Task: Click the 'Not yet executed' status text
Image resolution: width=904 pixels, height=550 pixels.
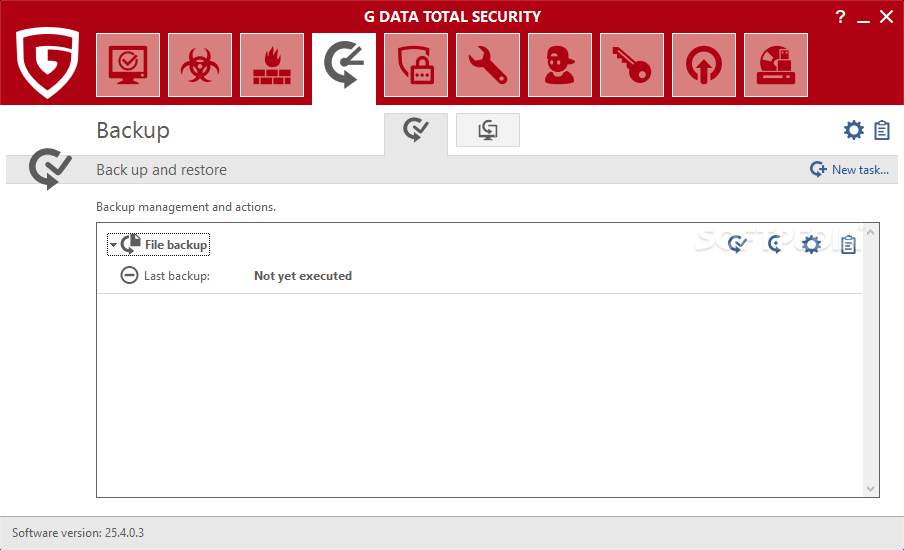Action: (303, 276)
